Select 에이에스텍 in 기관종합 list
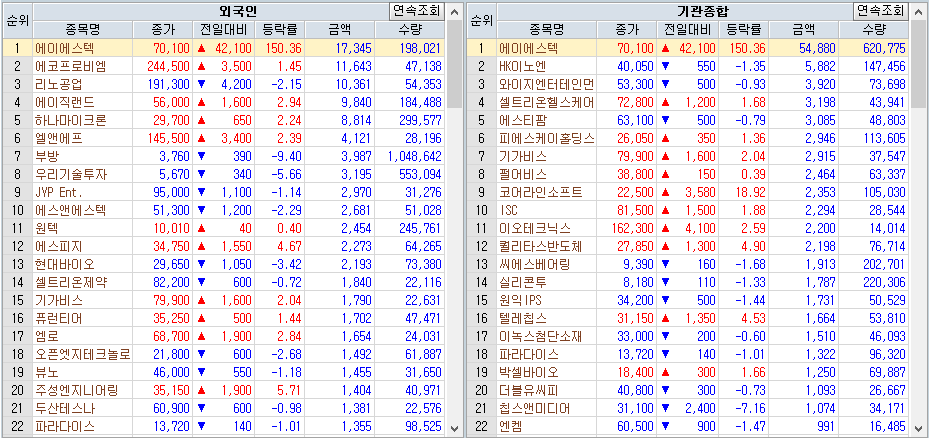The width and height of the screenshot is (930, 438). point(688,48)
